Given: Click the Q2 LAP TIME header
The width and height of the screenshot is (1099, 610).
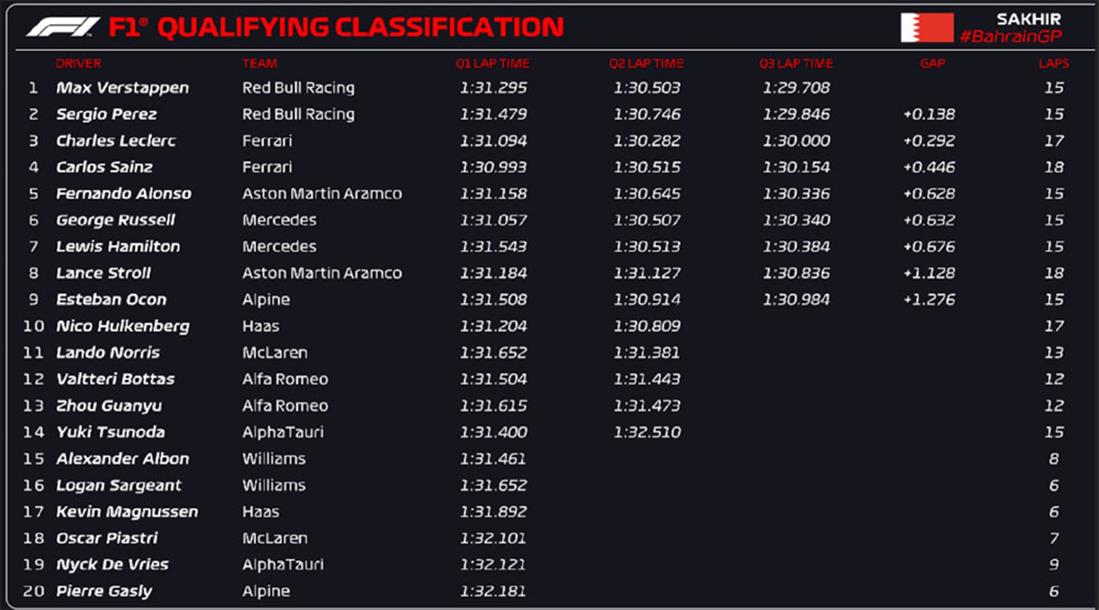Looking at the screenshot, I should [645, 64].
